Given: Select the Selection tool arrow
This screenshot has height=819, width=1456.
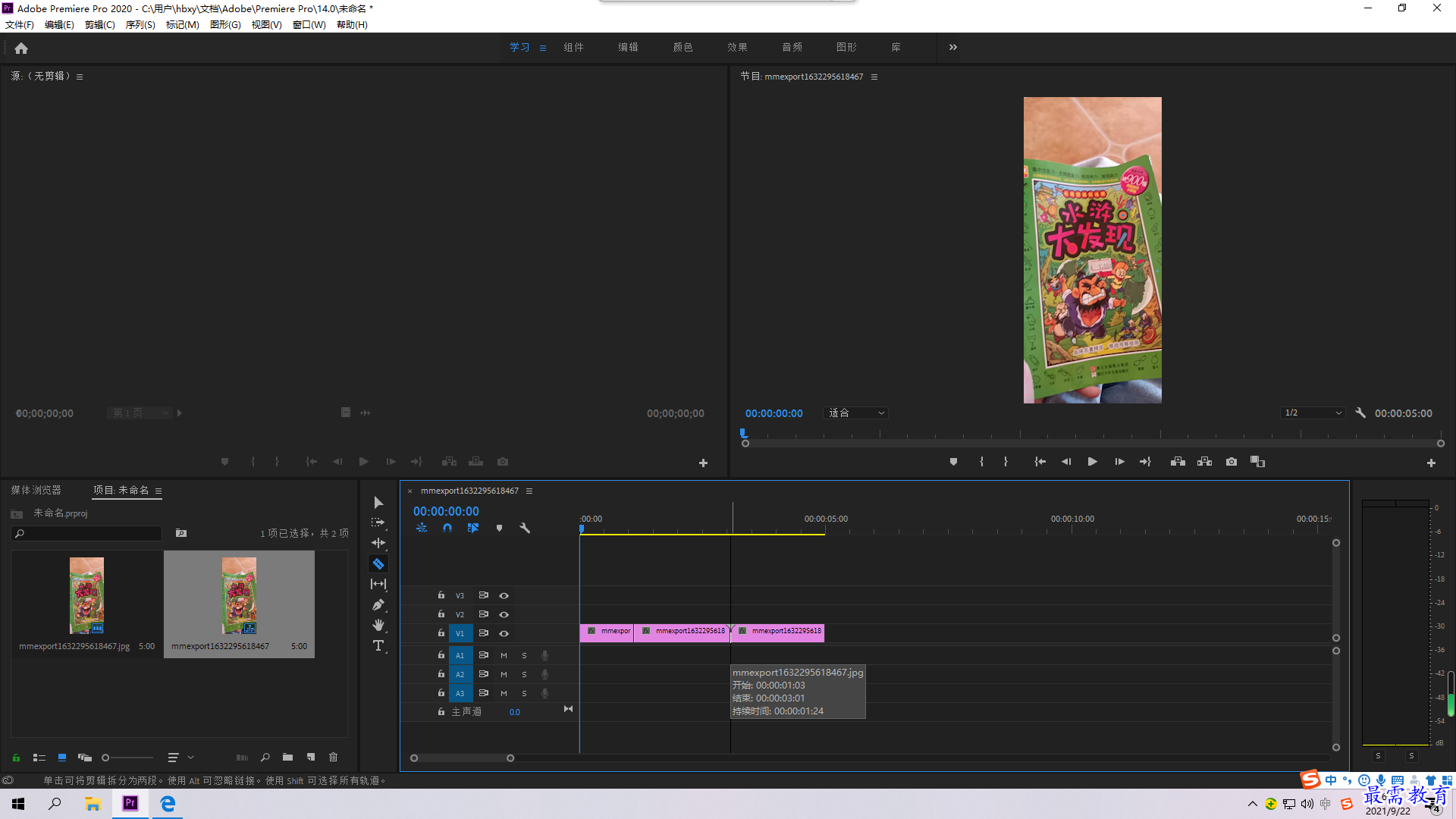Looking at the screenshot, I should 378,503.
